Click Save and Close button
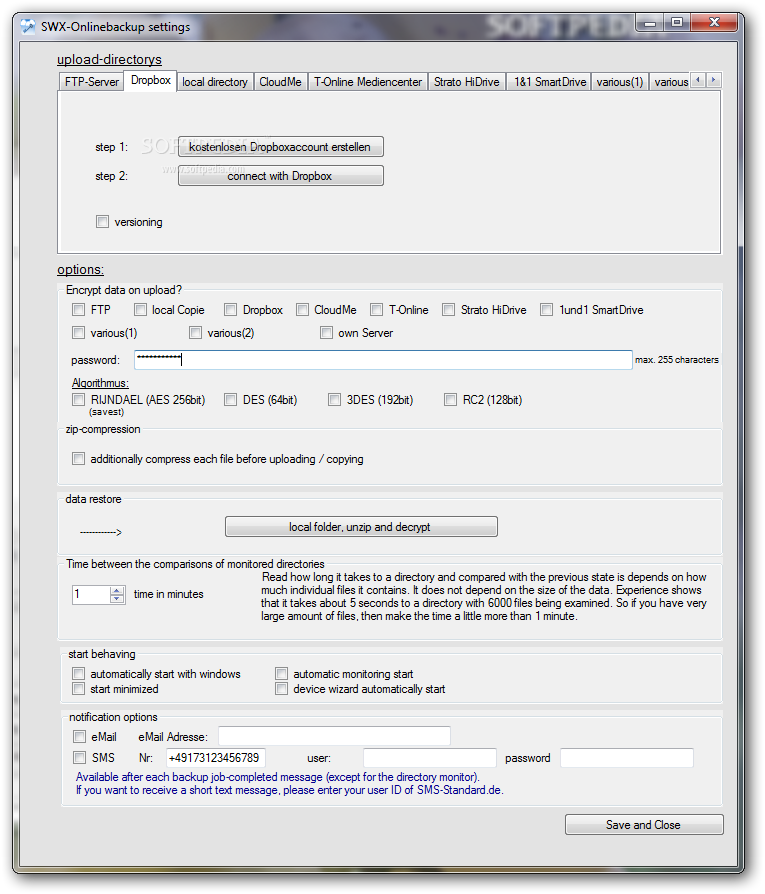 [644, 824]
